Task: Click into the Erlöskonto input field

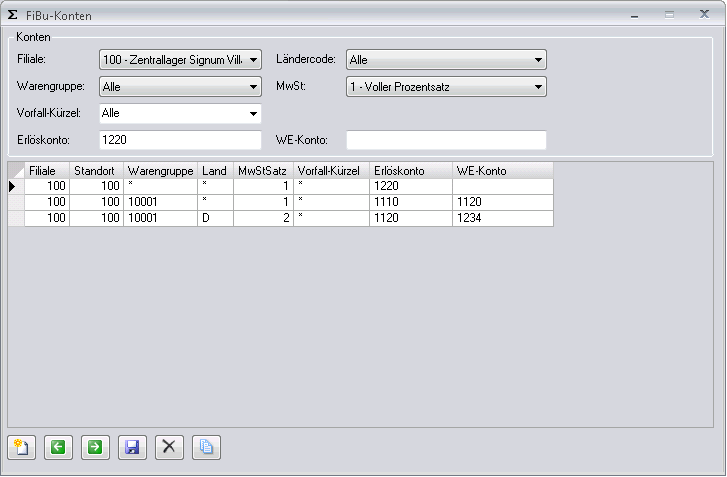Action: tap(179, 140)
